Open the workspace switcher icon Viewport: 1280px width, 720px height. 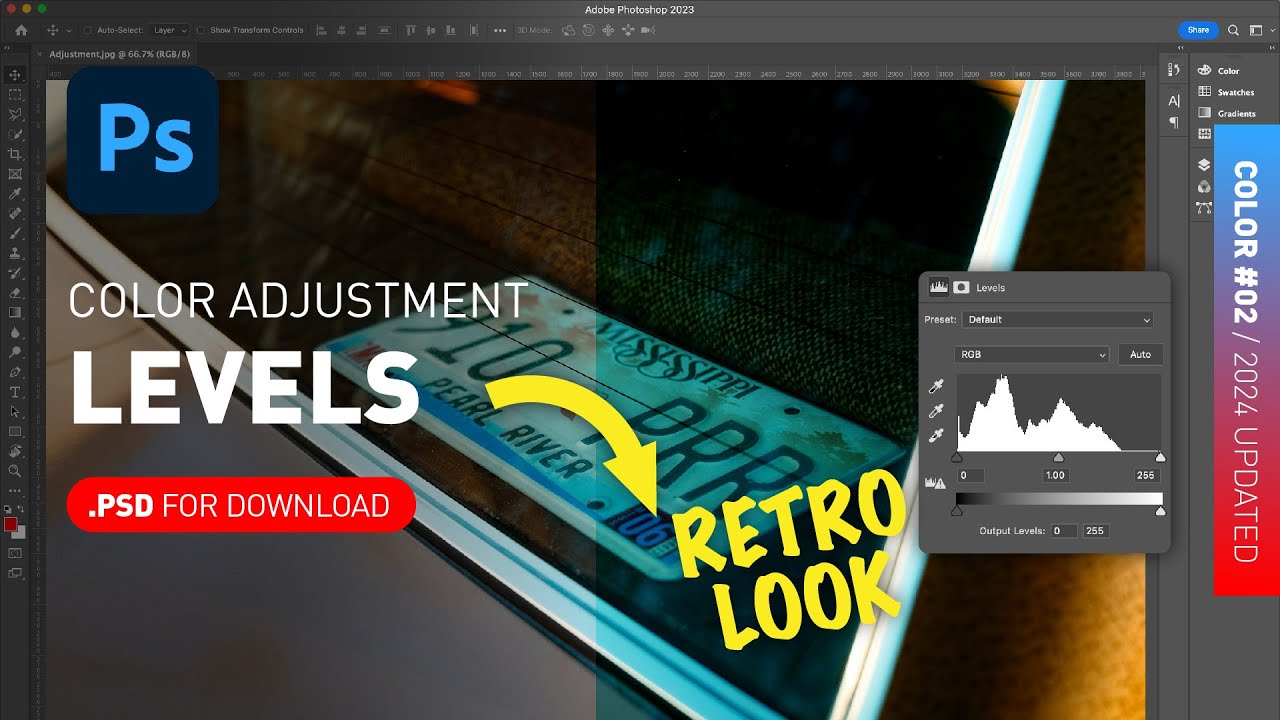point(1256,31)
